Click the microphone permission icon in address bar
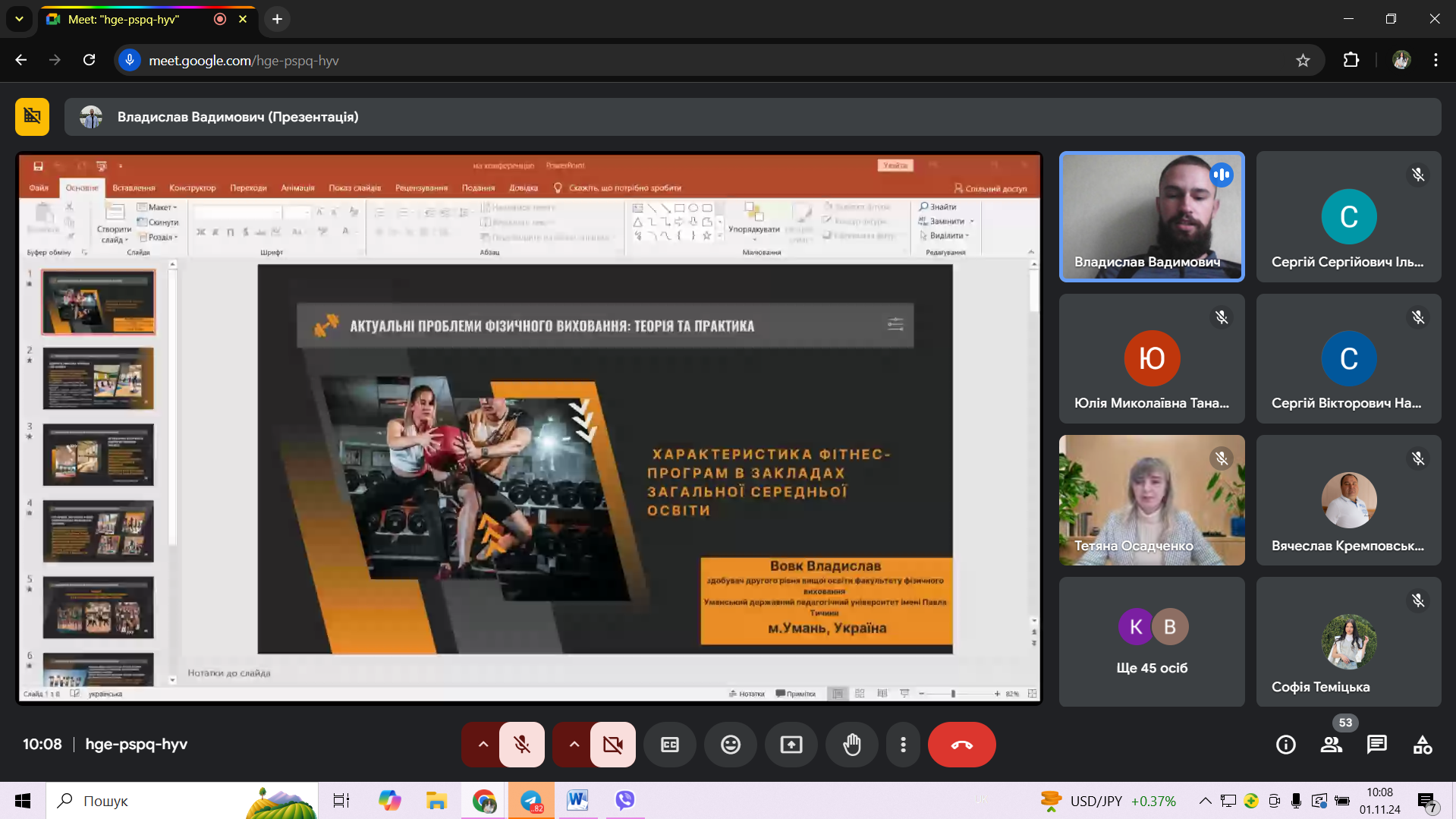1456x819 pixels. coord(130,60)
